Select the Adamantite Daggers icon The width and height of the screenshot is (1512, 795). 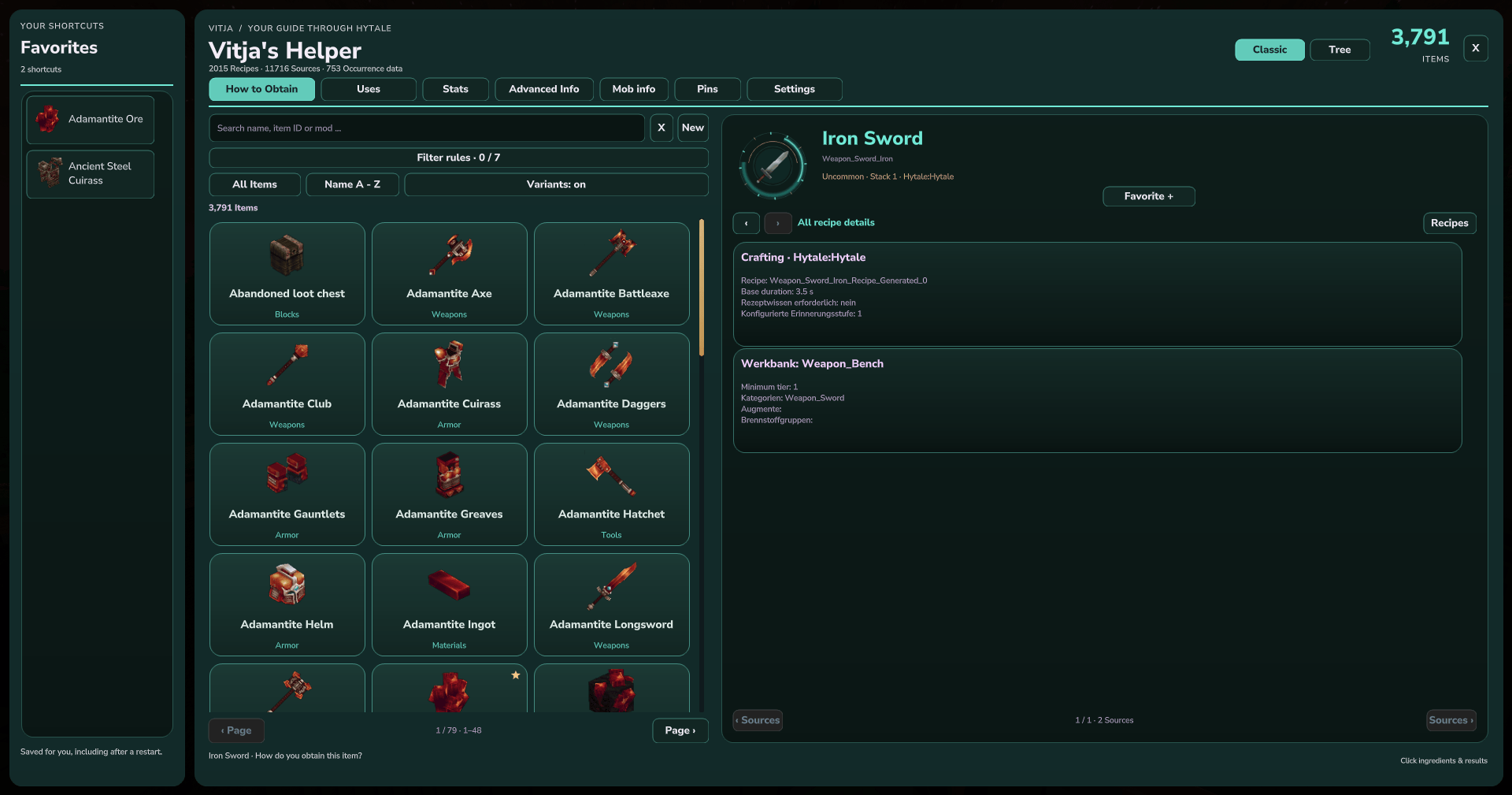tap(612, 365)
